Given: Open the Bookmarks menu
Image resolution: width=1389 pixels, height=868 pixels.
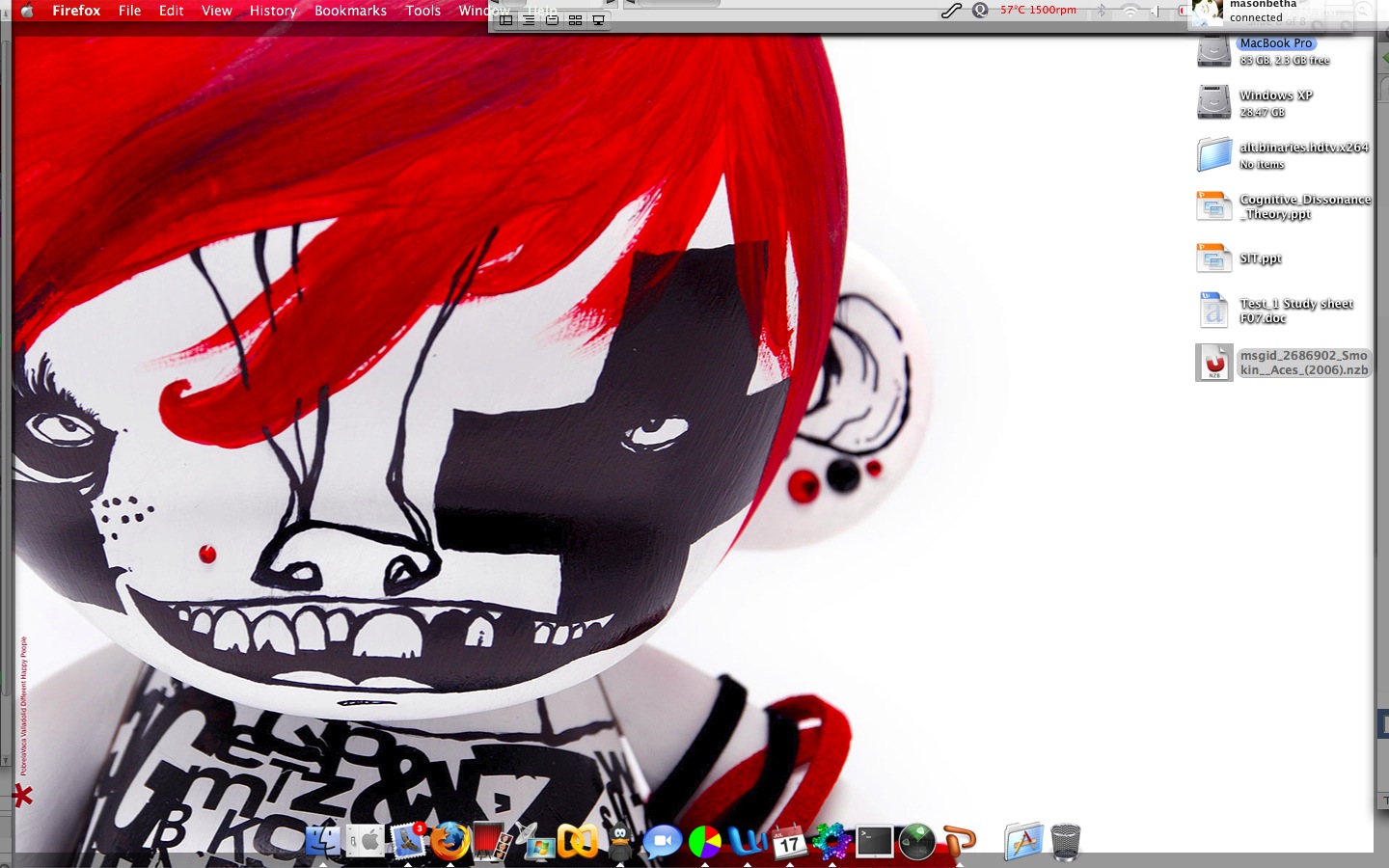Looking at the screenshot, I should click(x=350, y=11).
